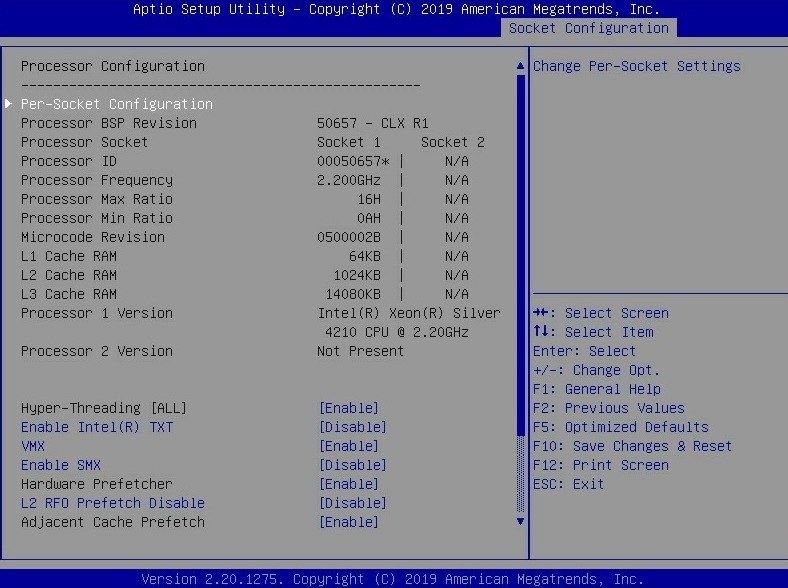Toggle the VMX Enable value

[349, 446]
